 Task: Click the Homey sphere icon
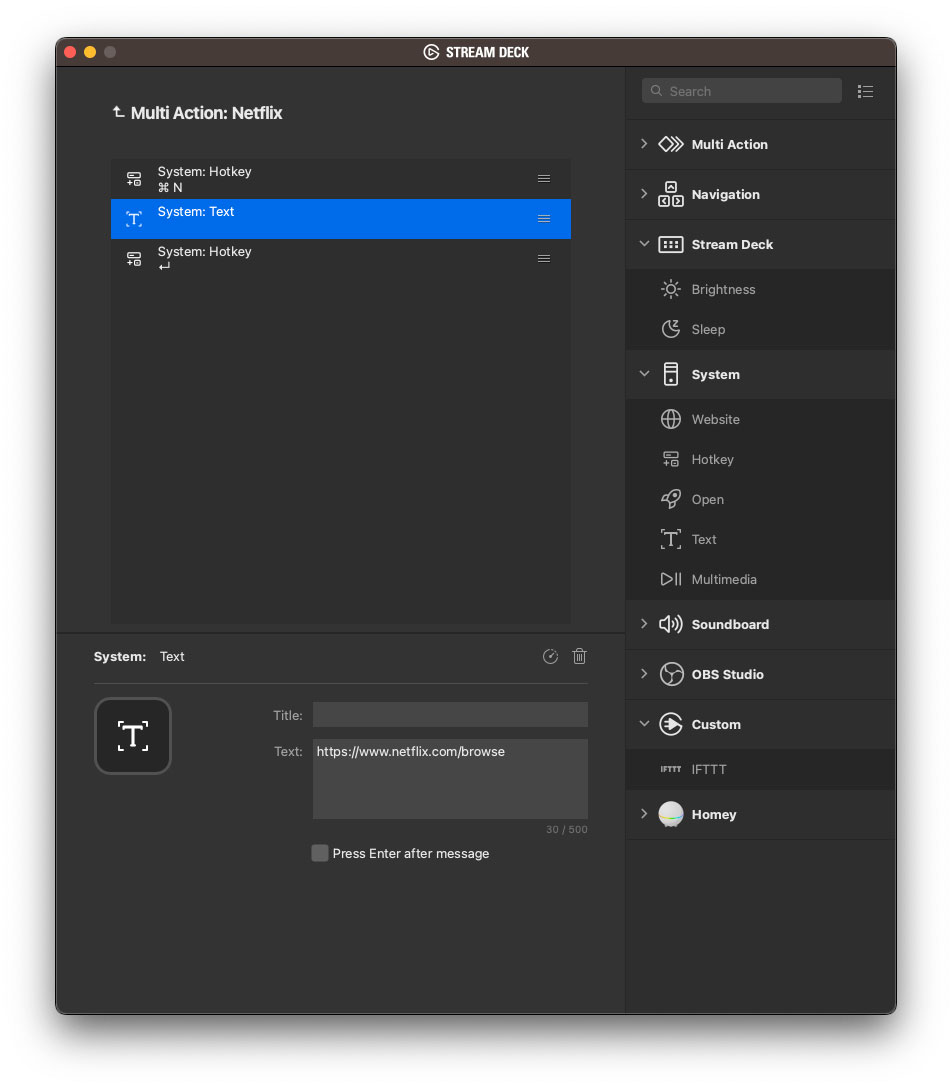pos(670,814)
